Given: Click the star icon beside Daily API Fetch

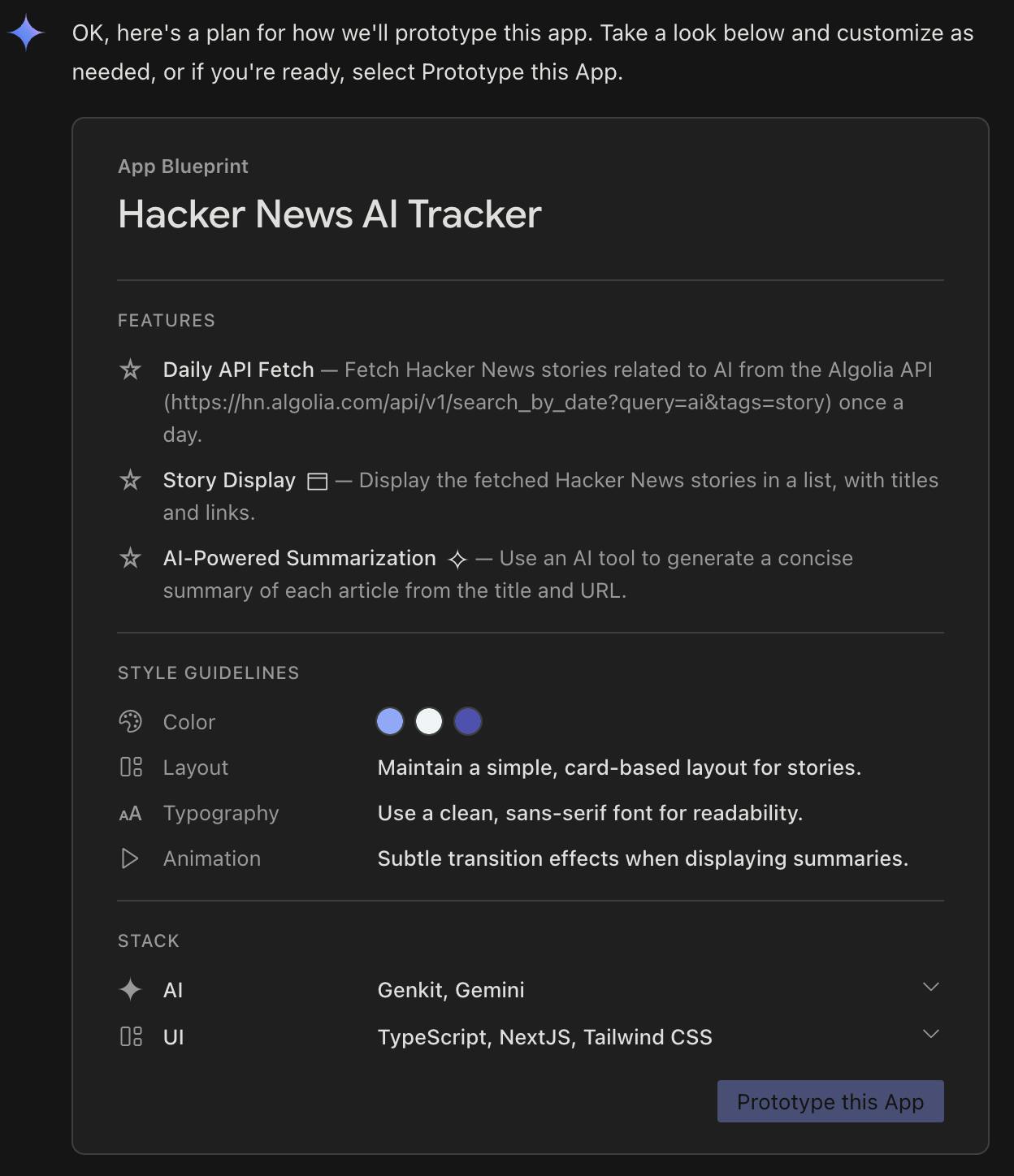Looking at the screenshot, I should click(x=130, y=370).
